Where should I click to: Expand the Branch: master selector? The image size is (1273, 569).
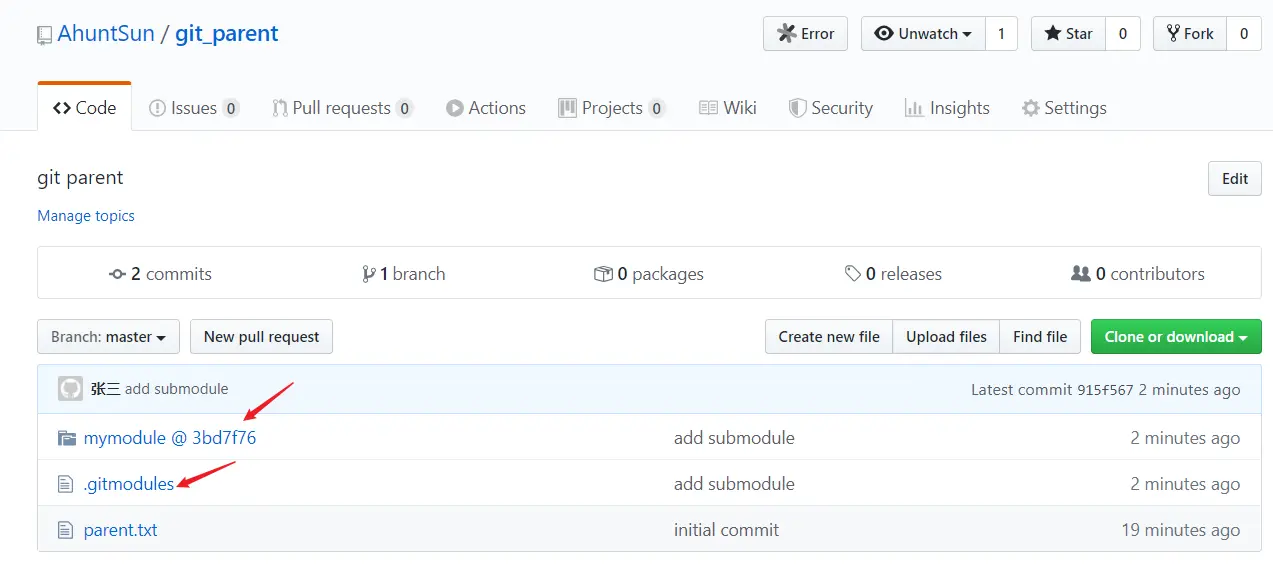(108, 337)
